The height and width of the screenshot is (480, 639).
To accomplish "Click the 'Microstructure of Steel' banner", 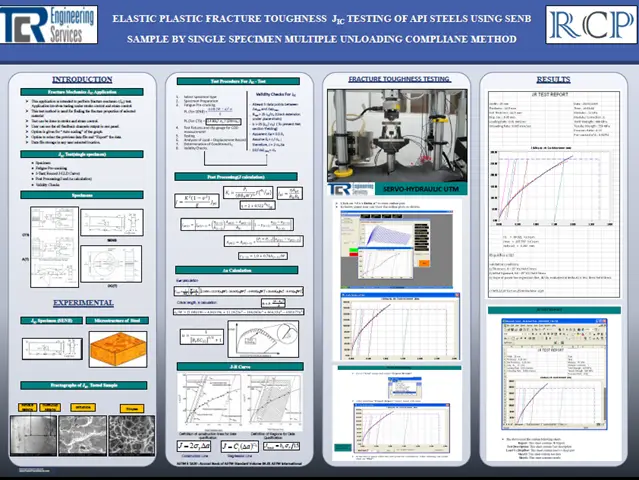I will pos(117,321).
